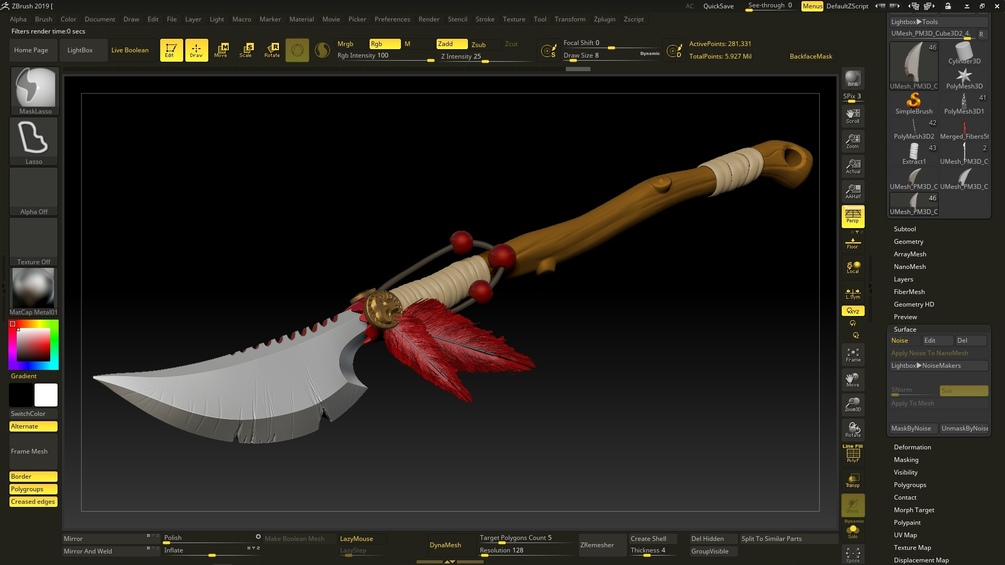Click the BPR render icon
Screen dimensions: 1005x565
click(x=852, y=79)
